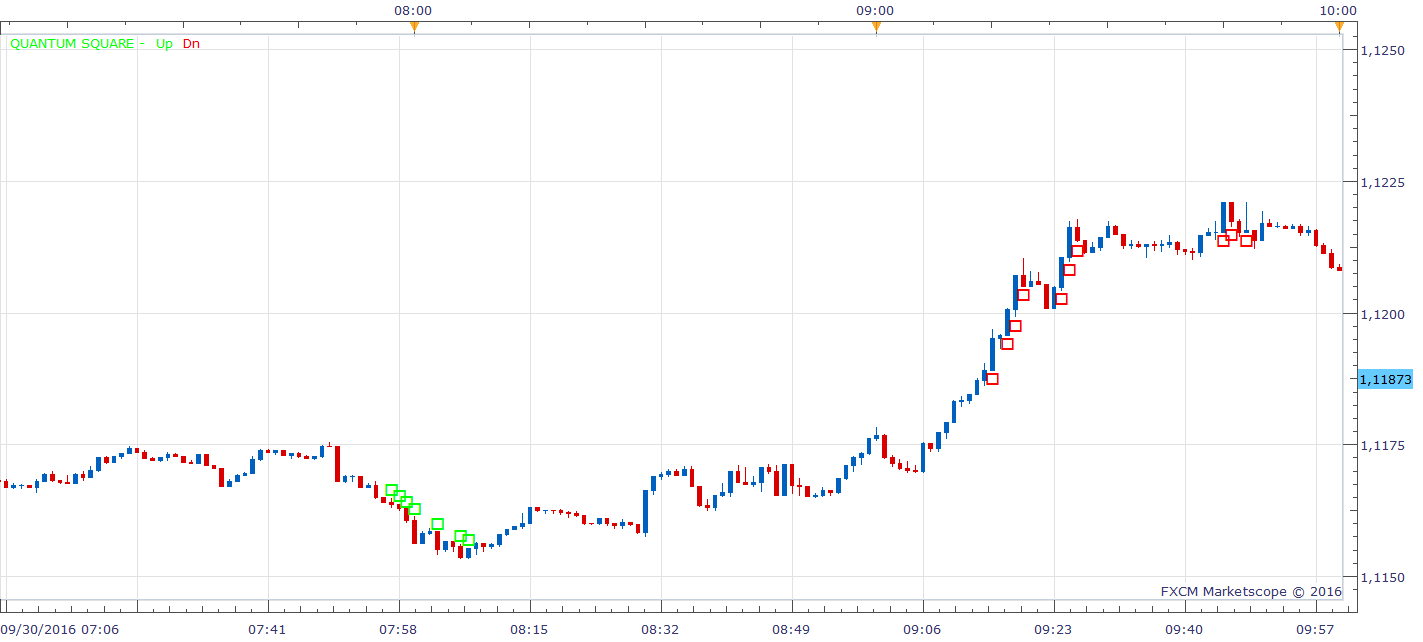Click the 09:40 time axis label
Image resolution: width=1423 pixels, height=642 pixels.
(1184, 629)
